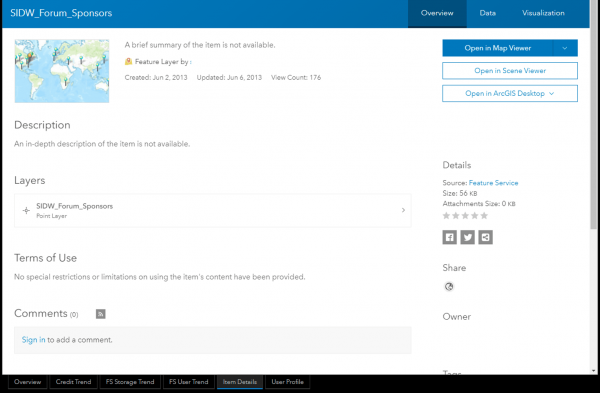
Task: Click the SIDW_Forum_Sponsors page title
Action: pyautogui.click(x=61, y=13)
